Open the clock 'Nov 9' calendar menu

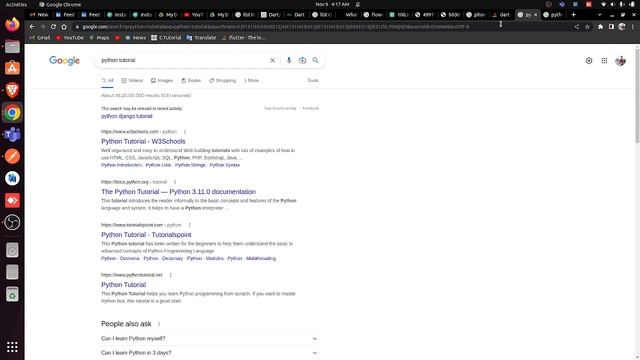point(332,4)
